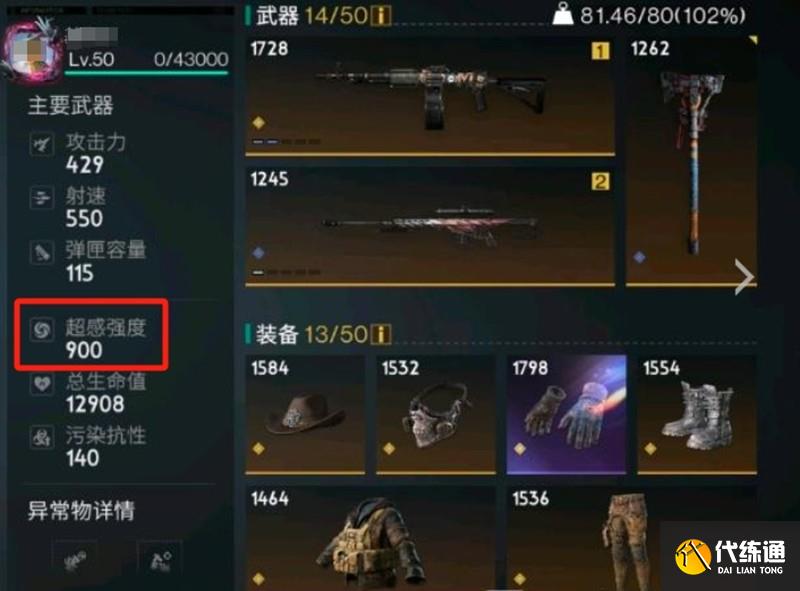
Task: Select the 1464 tactical jacket item
Action: 370,538
